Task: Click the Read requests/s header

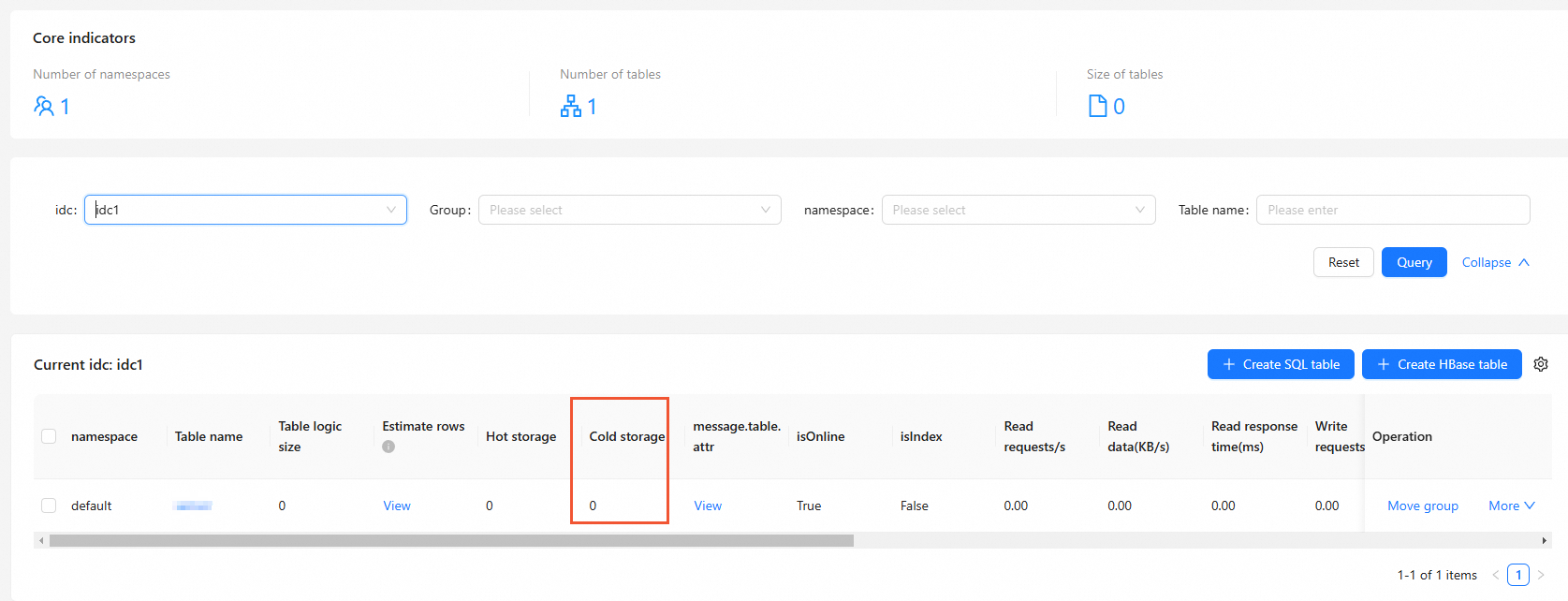Action: pos(1034,436)
